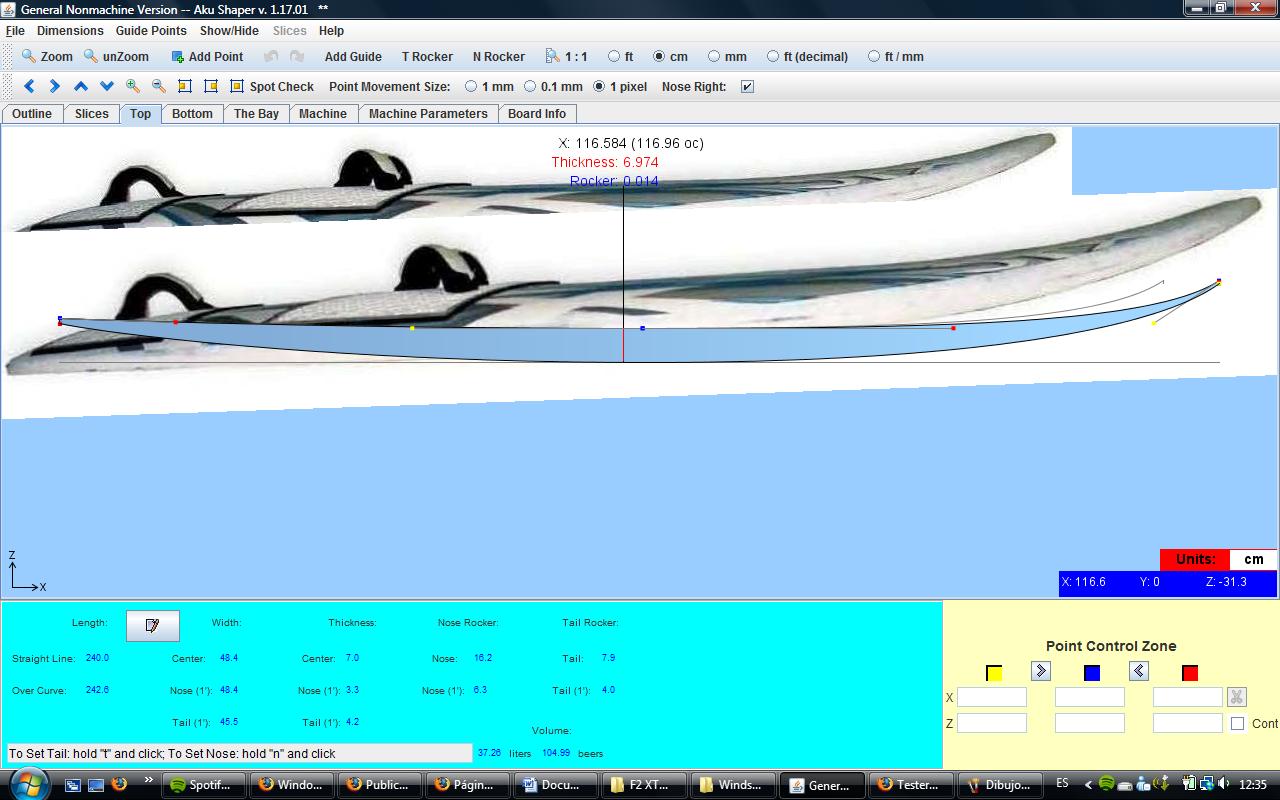Uncheck the Nose Right checkbox
Image resolution: width=1280 pixels, height=800 pixels.
tap(747, 87)
